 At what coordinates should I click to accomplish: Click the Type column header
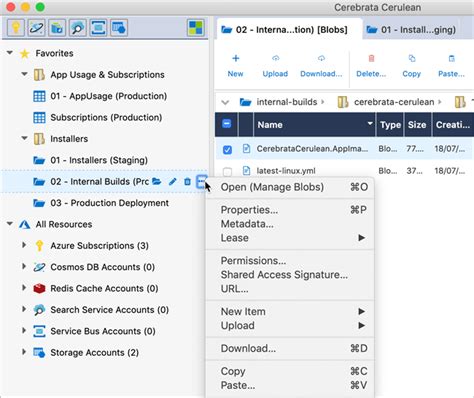[390, 125]
